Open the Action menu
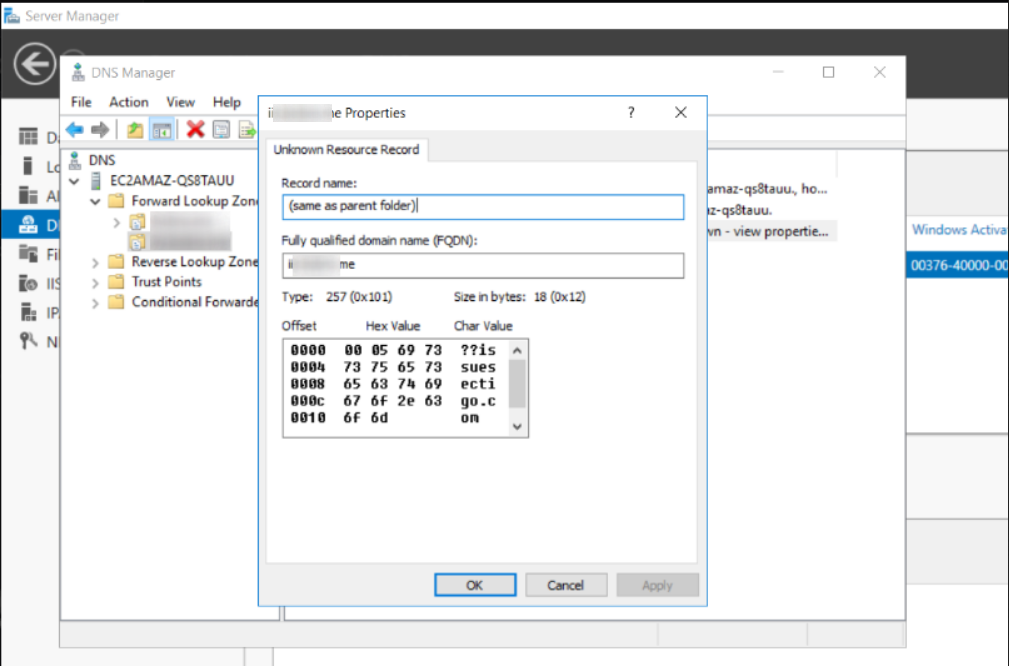 129,102
